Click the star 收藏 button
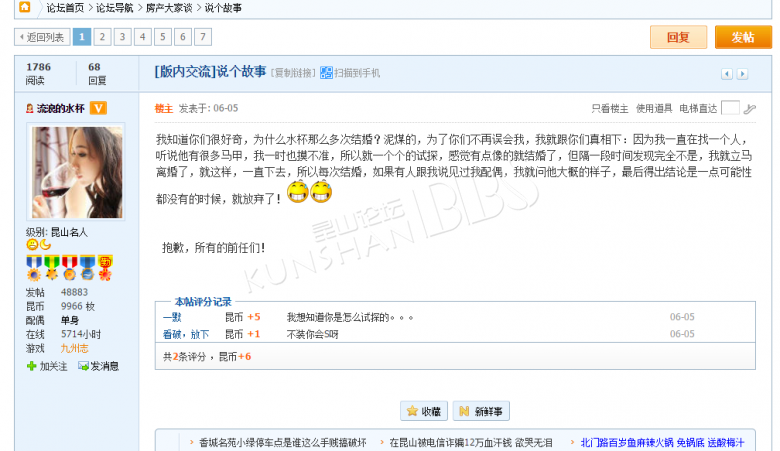The image size is (780, 451). coord(424,411)
